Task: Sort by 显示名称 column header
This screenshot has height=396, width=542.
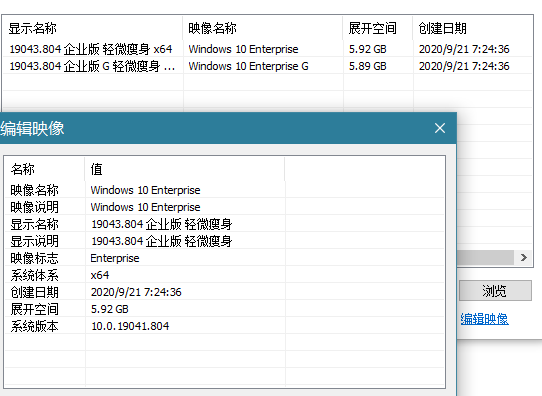Action: tap(93, 28)
